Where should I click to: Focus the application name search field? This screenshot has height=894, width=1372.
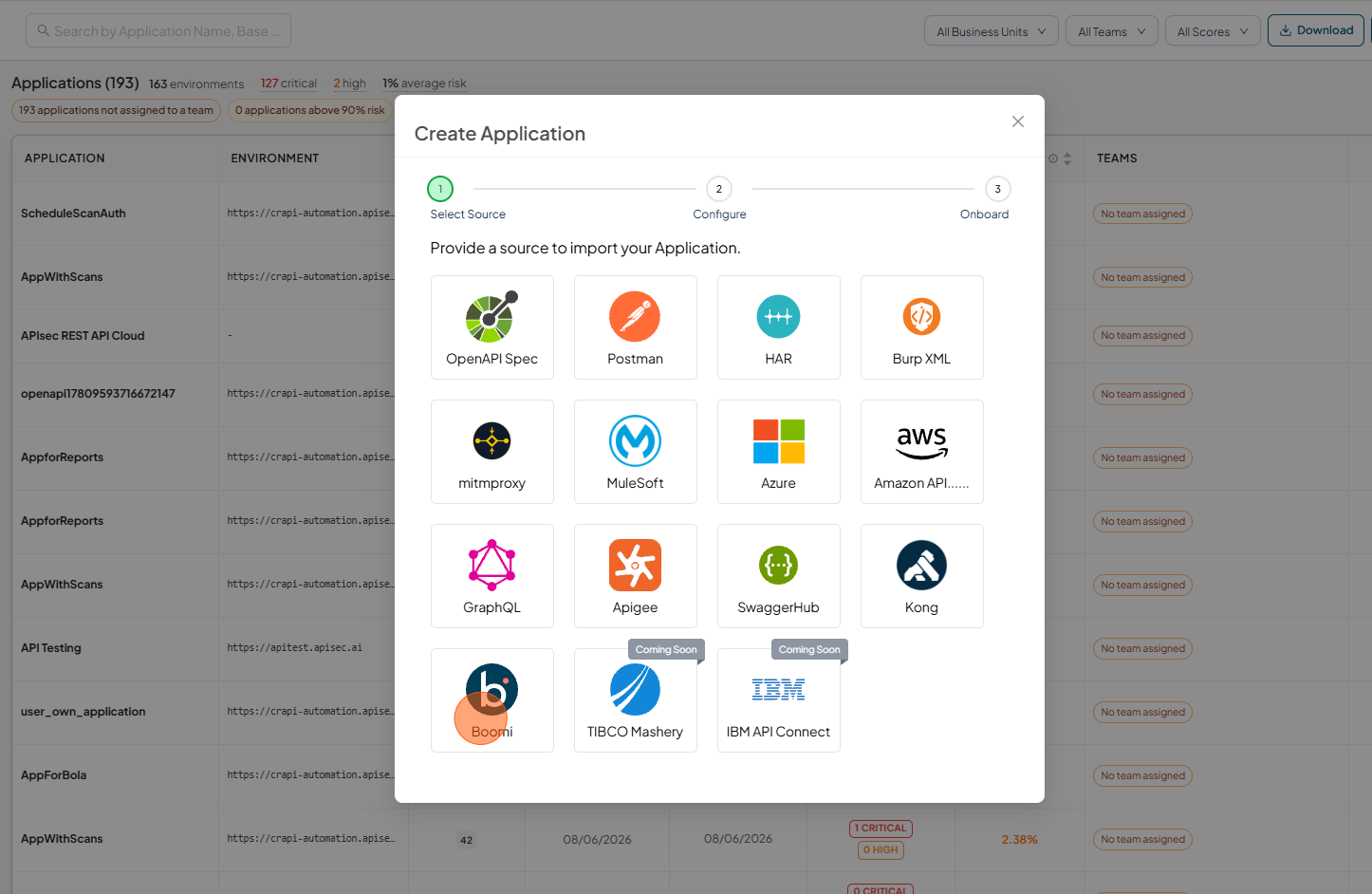[158, 30]
